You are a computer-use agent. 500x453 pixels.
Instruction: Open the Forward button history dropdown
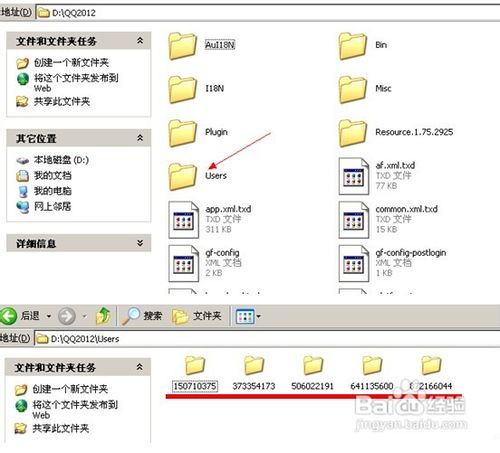pos(84,316)
